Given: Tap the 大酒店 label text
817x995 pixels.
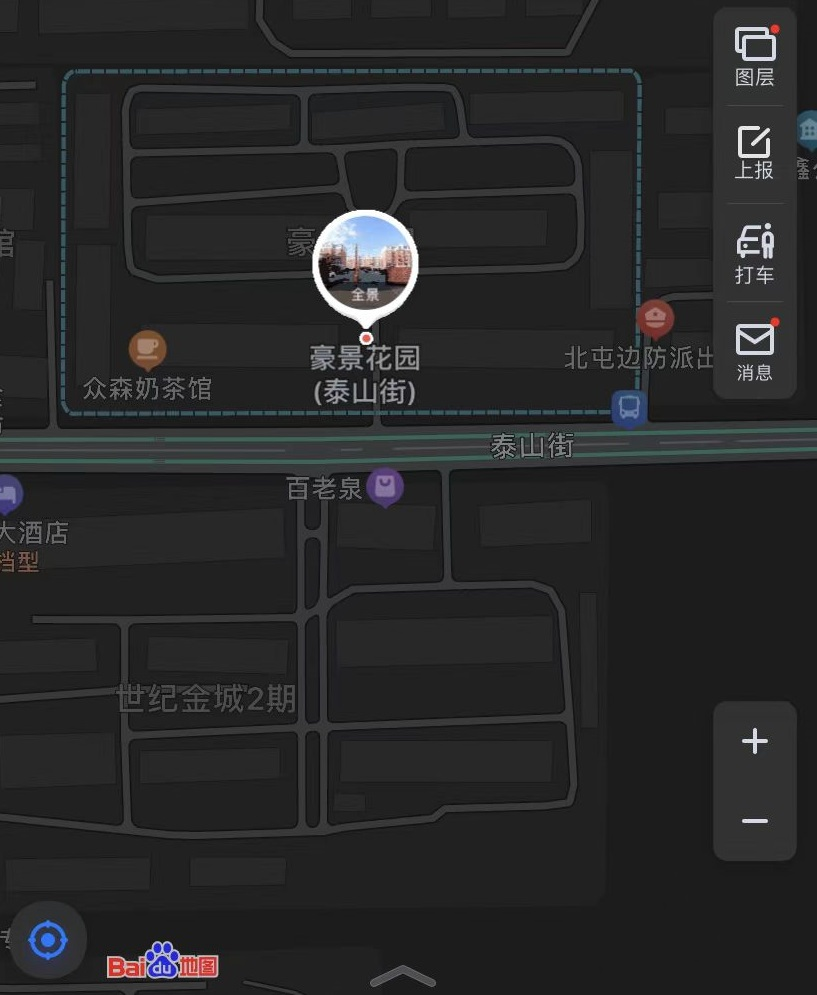Looking at the screenshot, I should (x=33, y=533).
